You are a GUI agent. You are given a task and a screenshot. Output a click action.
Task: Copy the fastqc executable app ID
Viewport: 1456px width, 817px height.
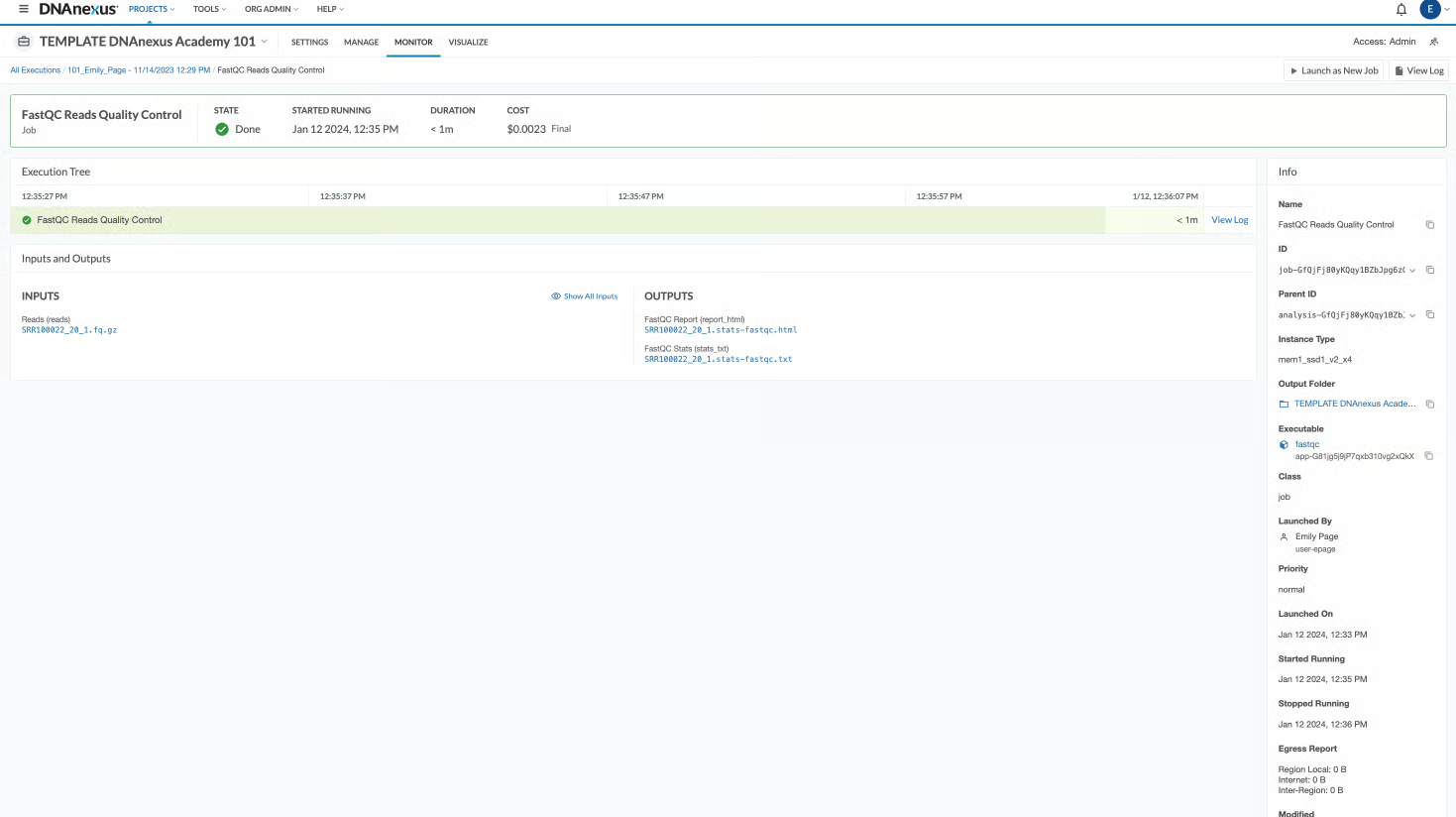(1428, 456)
